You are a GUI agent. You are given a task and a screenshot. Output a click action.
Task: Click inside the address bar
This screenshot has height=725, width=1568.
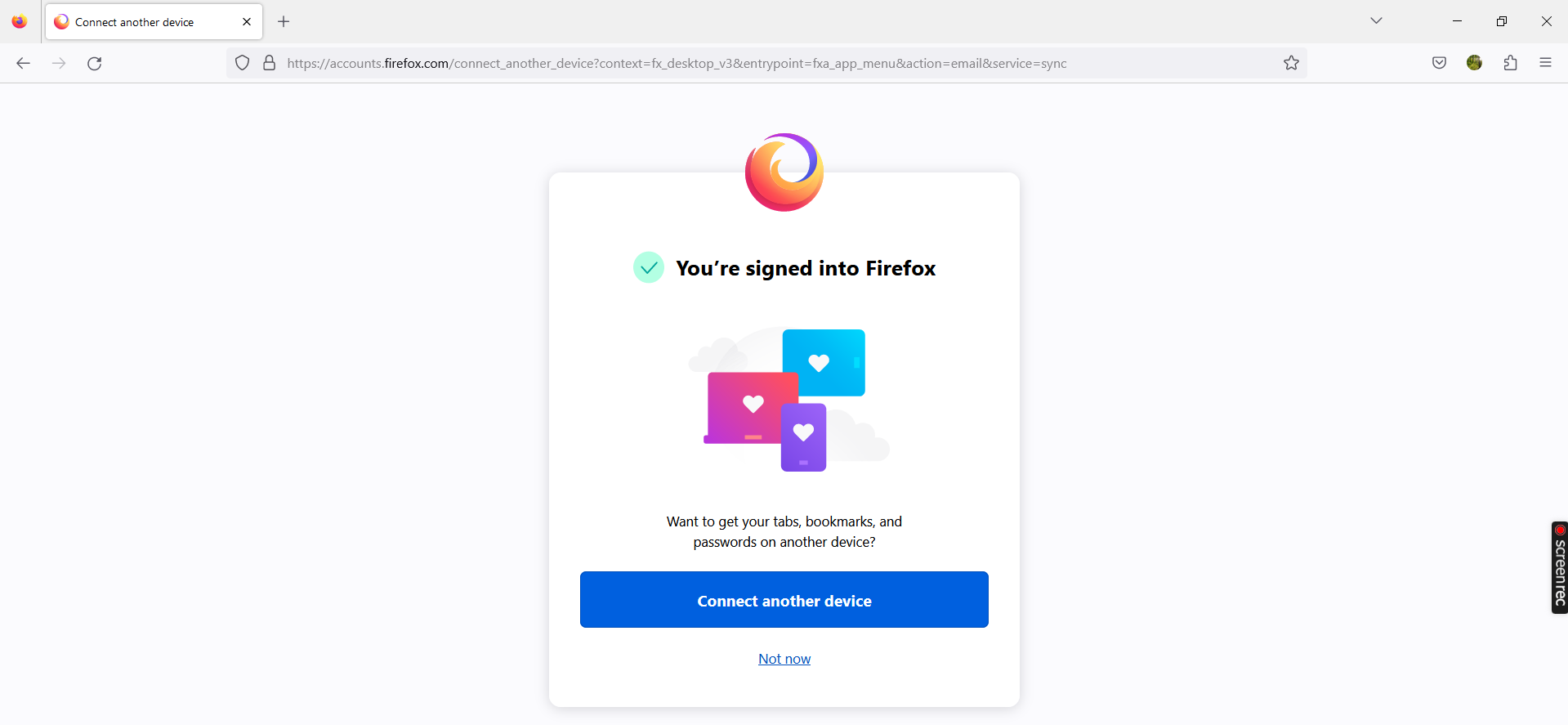[x=735, y=63]
